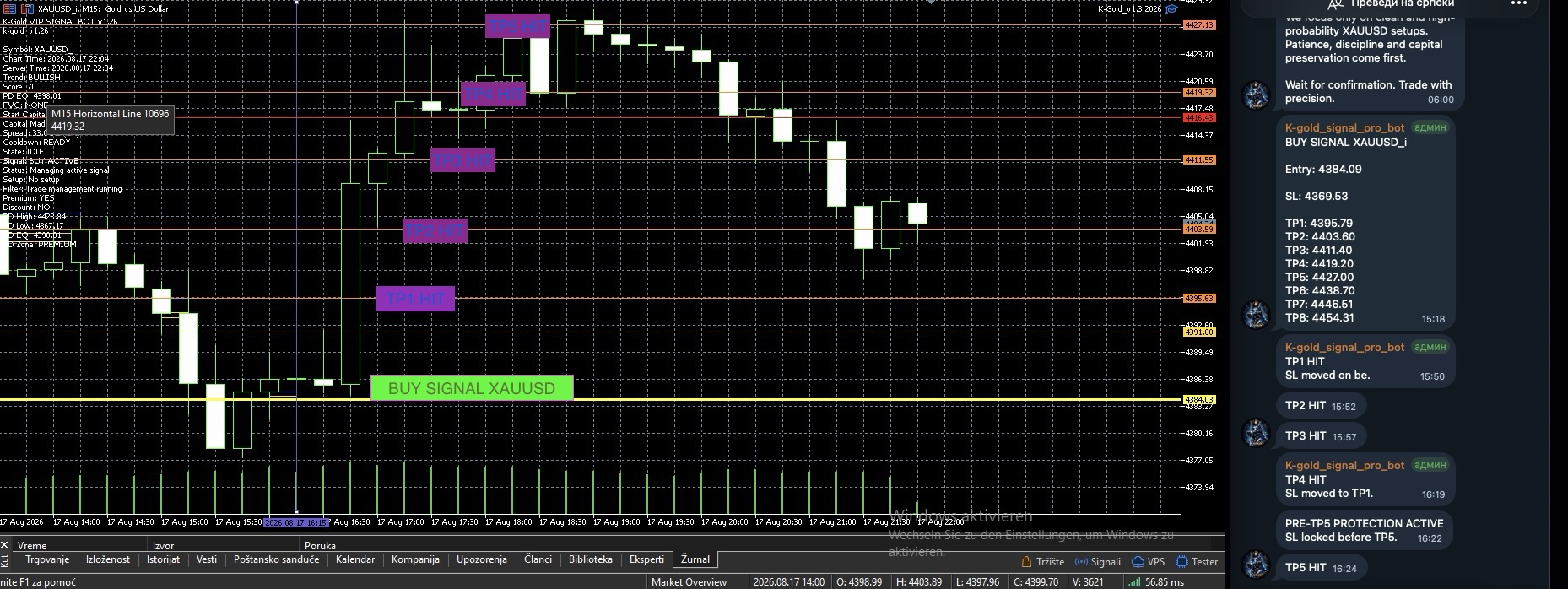Image resolution: width=1568 pixels, height=589 pixels.
Task: Click the TP5 HIT chart label
Action: tap(518, 26)
